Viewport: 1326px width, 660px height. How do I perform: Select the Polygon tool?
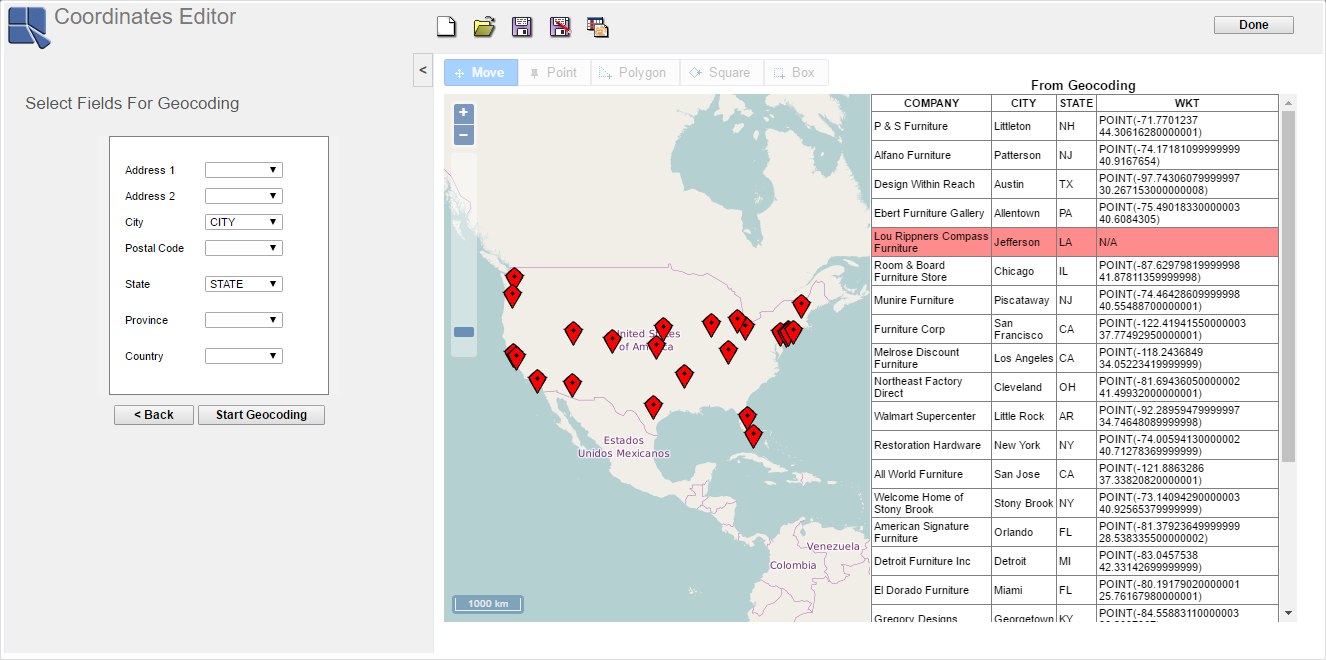635,73
